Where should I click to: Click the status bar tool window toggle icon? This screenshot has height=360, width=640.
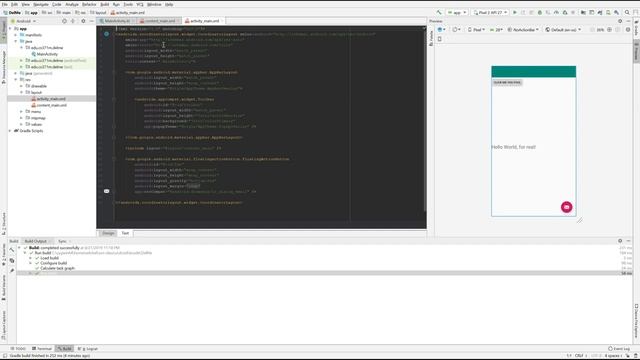[x=4, y=356]
